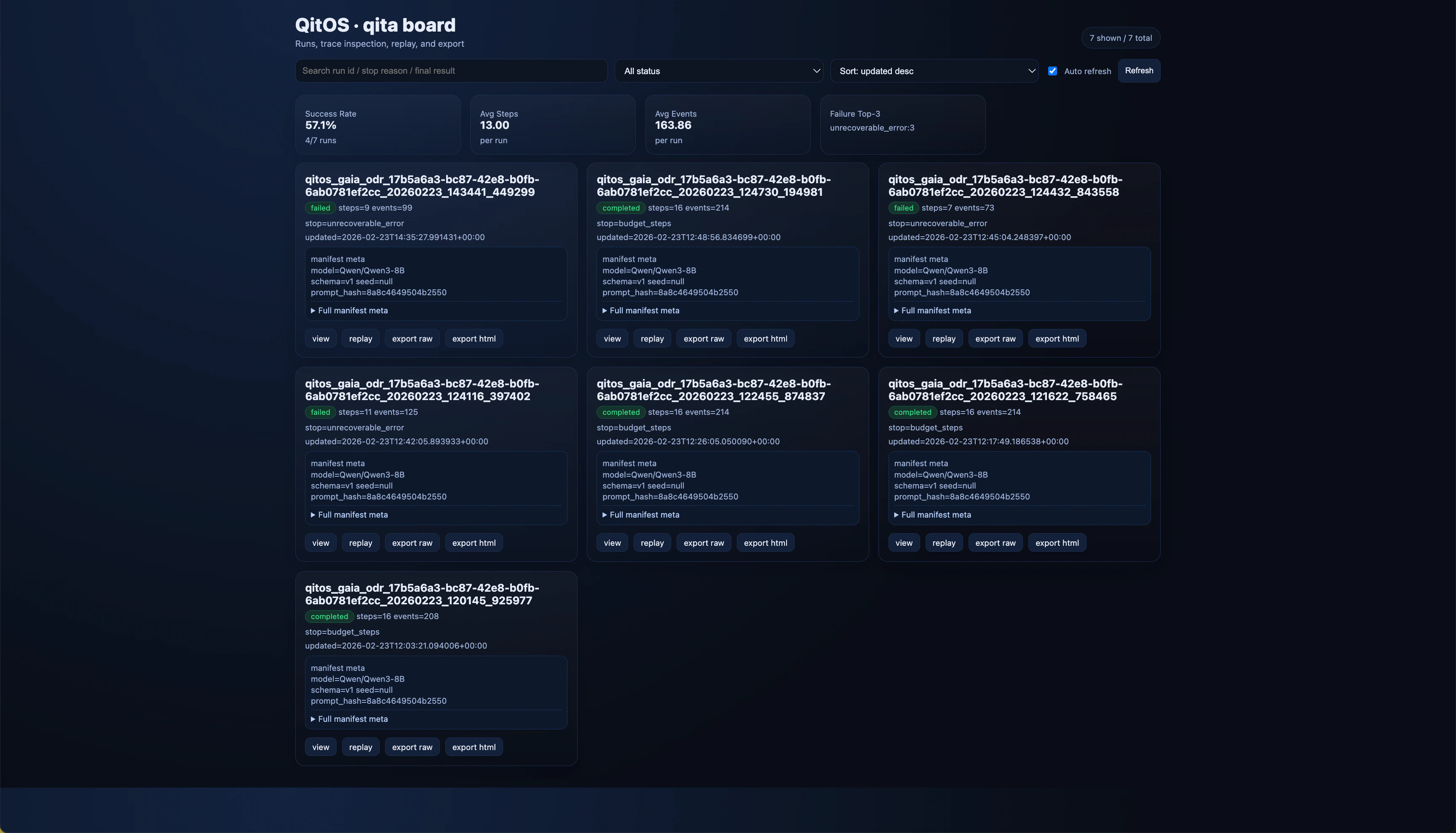This screenshot has width=1456, height=833.
Task: Click export raw on run 124432_843558
Action: (x=995, y=338)
